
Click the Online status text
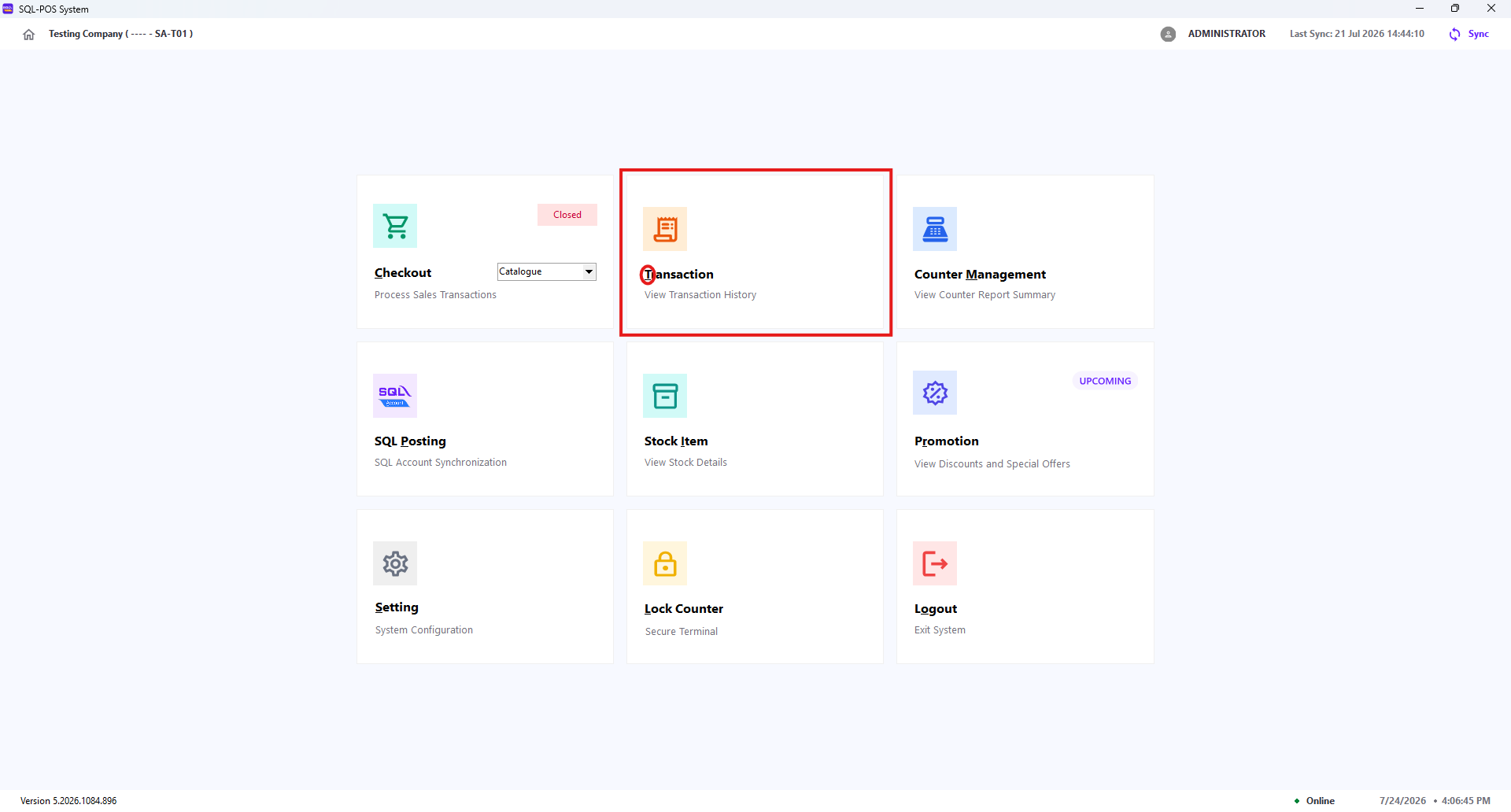[x=1321, y=801]
